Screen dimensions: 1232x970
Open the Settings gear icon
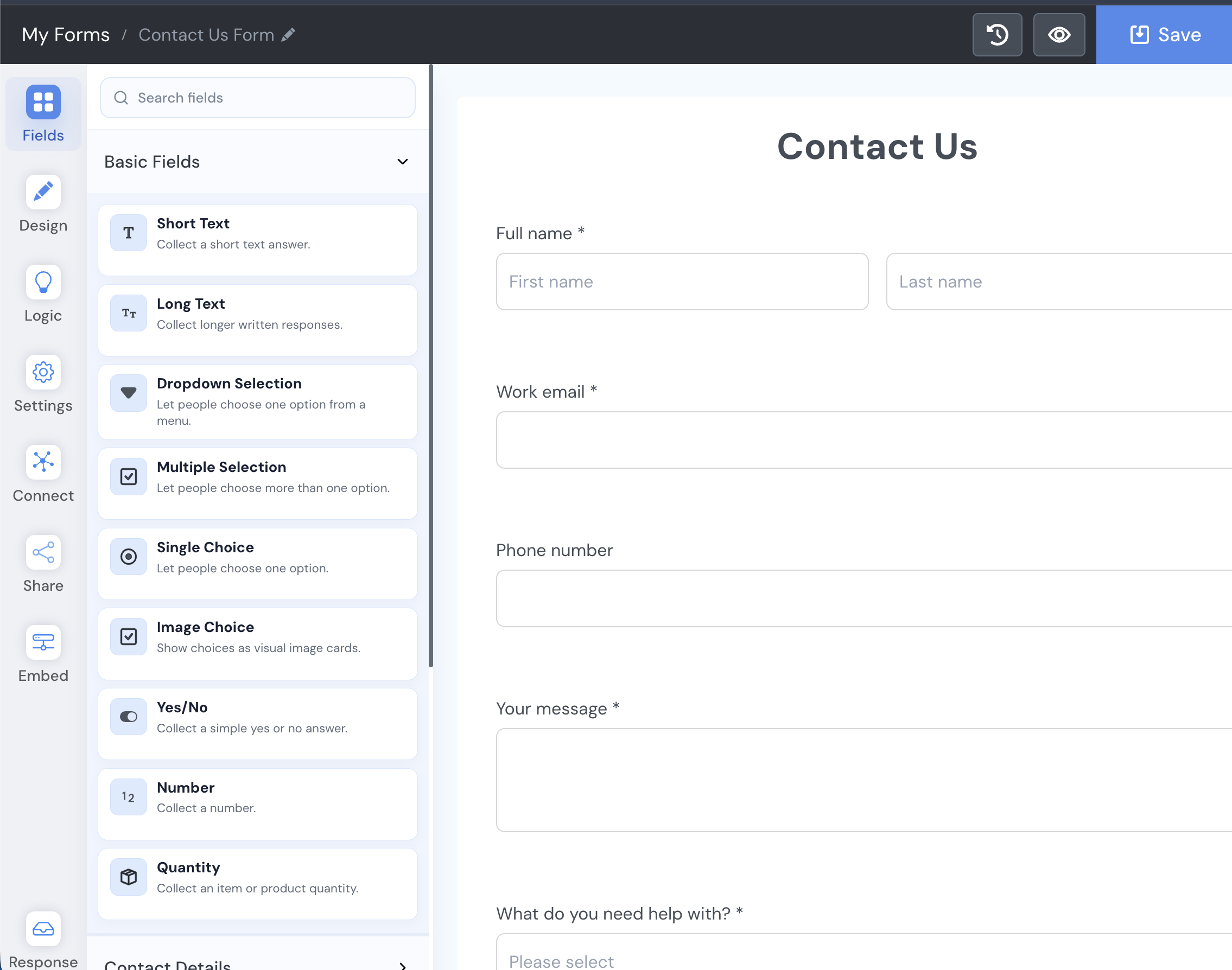[x=43, y=372]
